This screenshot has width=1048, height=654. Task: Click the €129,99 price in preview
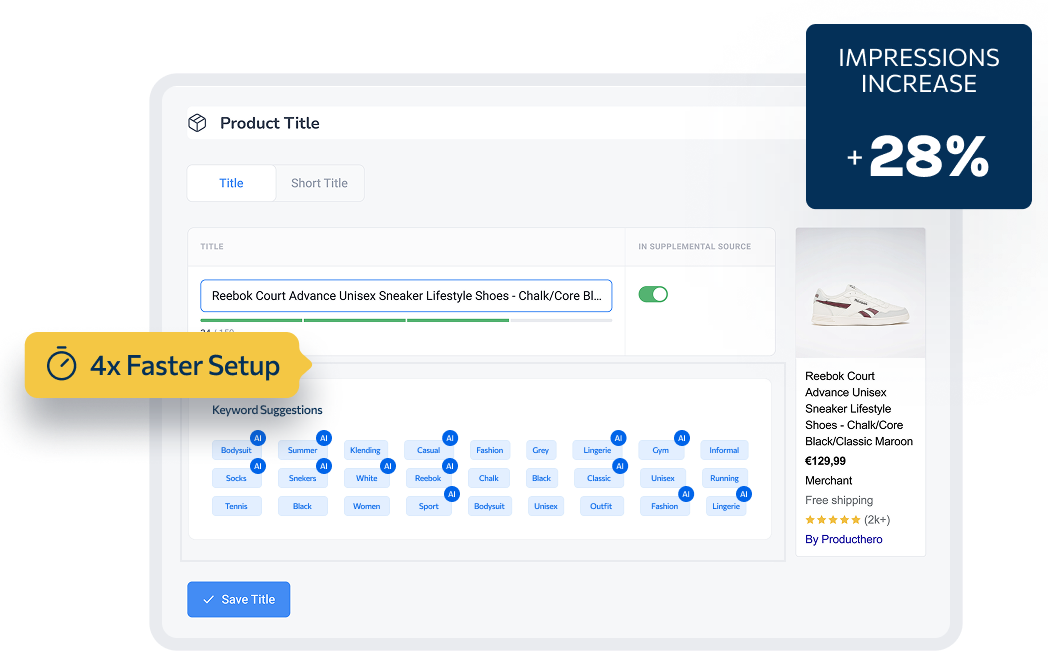[x=825, y=461]
